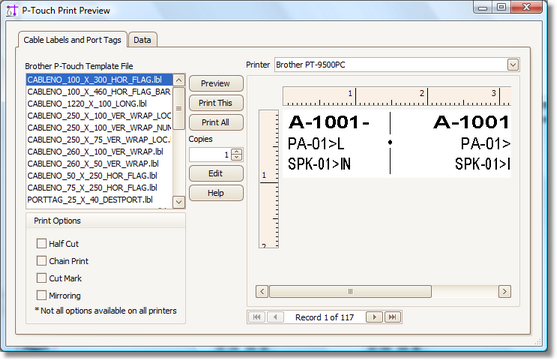The width and height of the screenshot is (557, 361).
Task: Click the horizontal ruler above preview
Action: coord(397,96)
